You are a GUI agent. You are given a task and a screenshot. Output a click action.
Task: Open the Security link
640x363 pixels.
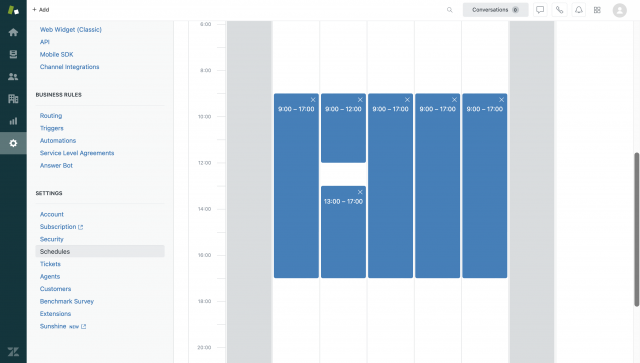(x=51, y=239)
